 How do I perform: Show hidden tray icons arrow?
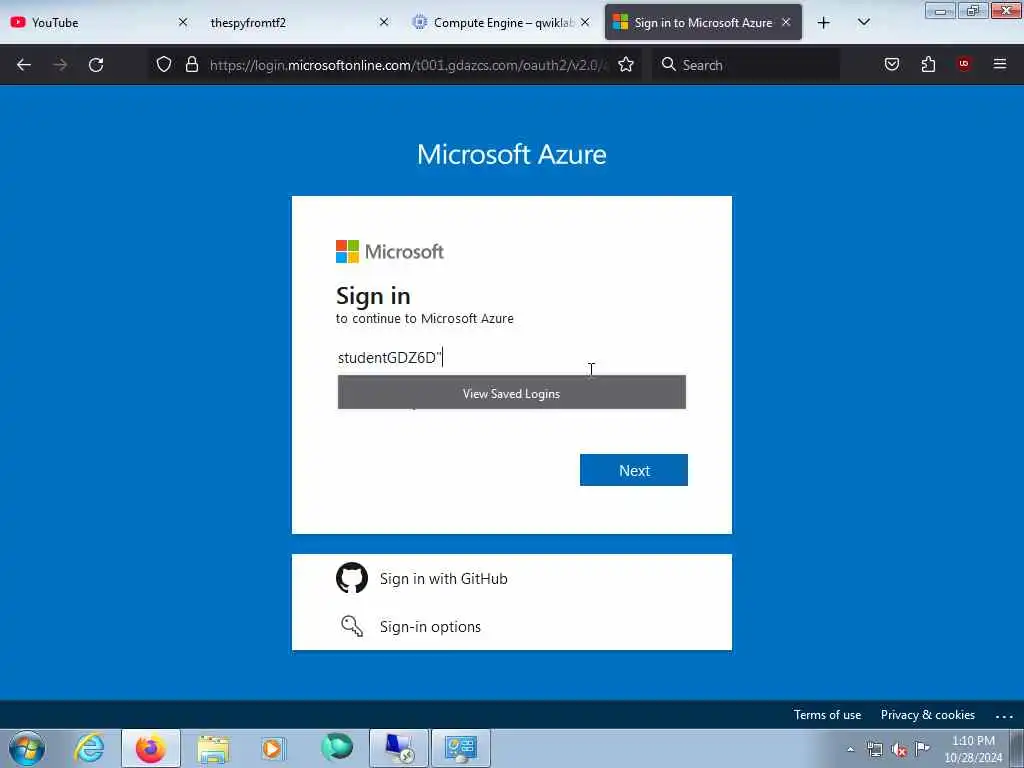[x=850, y=749]
